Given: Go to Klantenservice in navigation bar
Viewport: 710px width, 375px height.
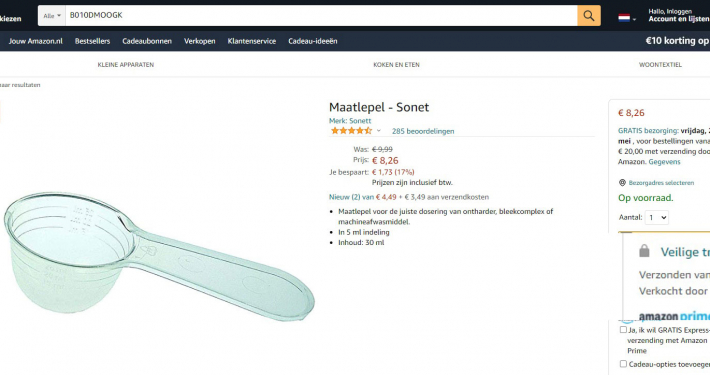Looking at the screenshot, I should [x=252, y=41].
